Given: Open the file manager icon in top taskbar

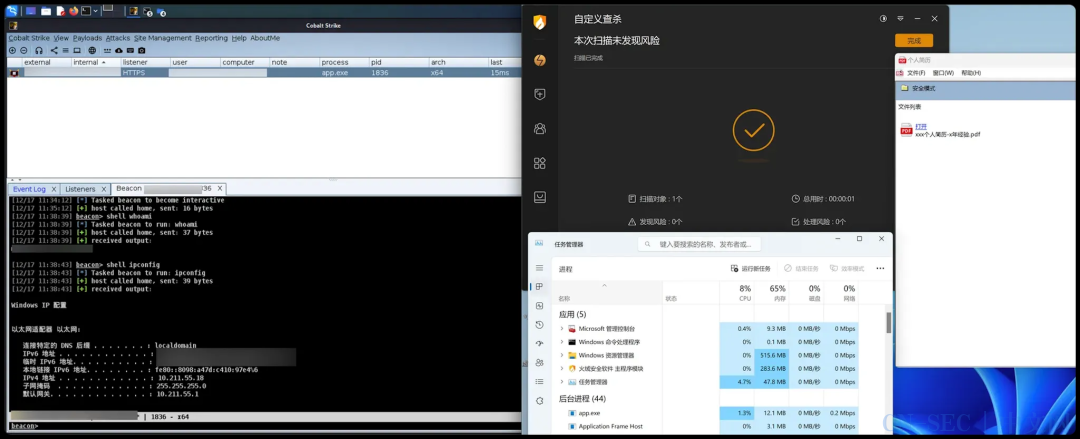Looking at the screenshot, I should pyautogui.click(x=46, y=11).
